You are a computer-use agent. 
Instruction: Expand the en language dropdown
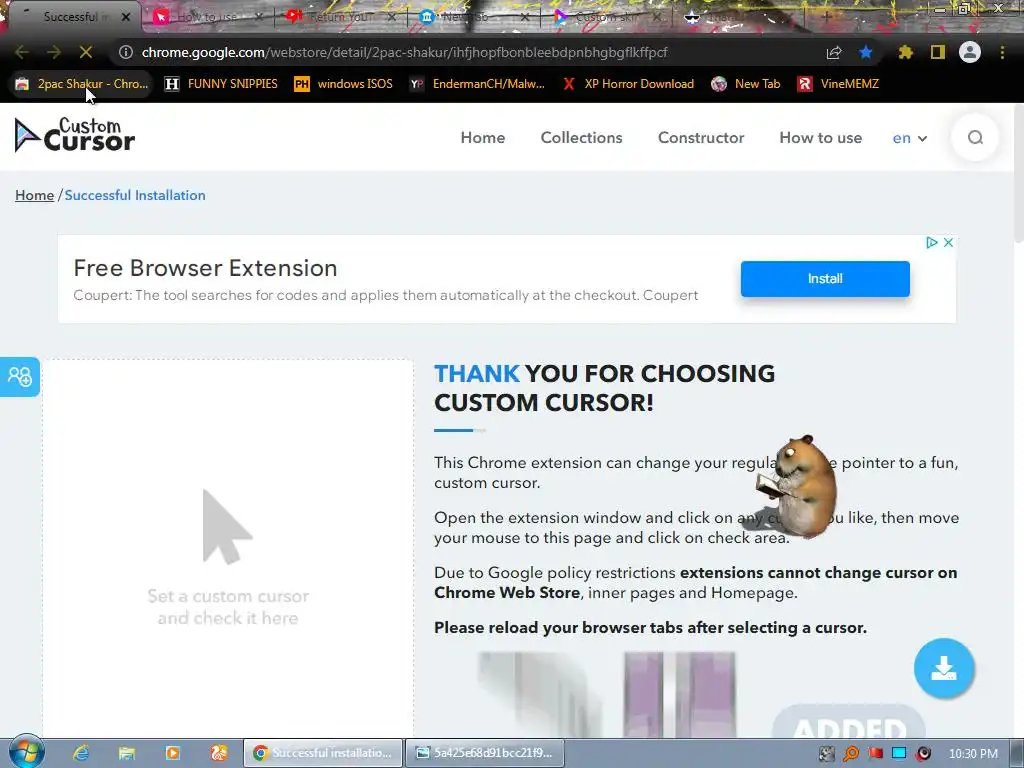point(910,138)
